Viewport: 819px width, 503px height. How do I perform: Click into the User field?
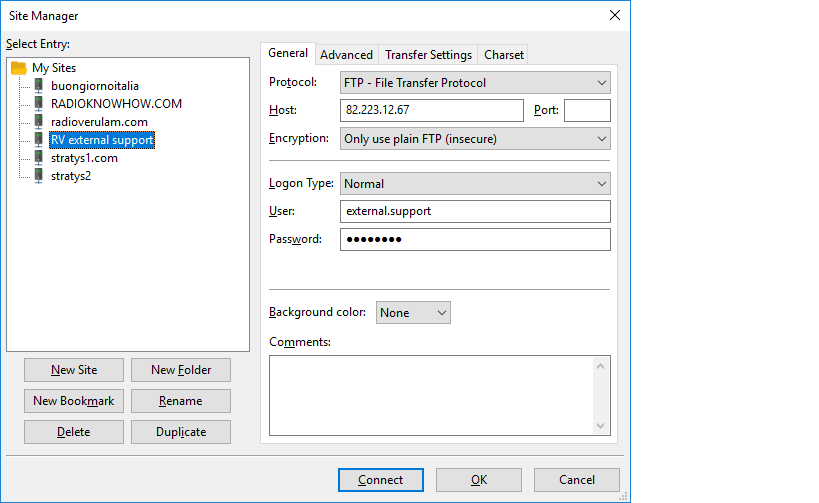point(475,212)
